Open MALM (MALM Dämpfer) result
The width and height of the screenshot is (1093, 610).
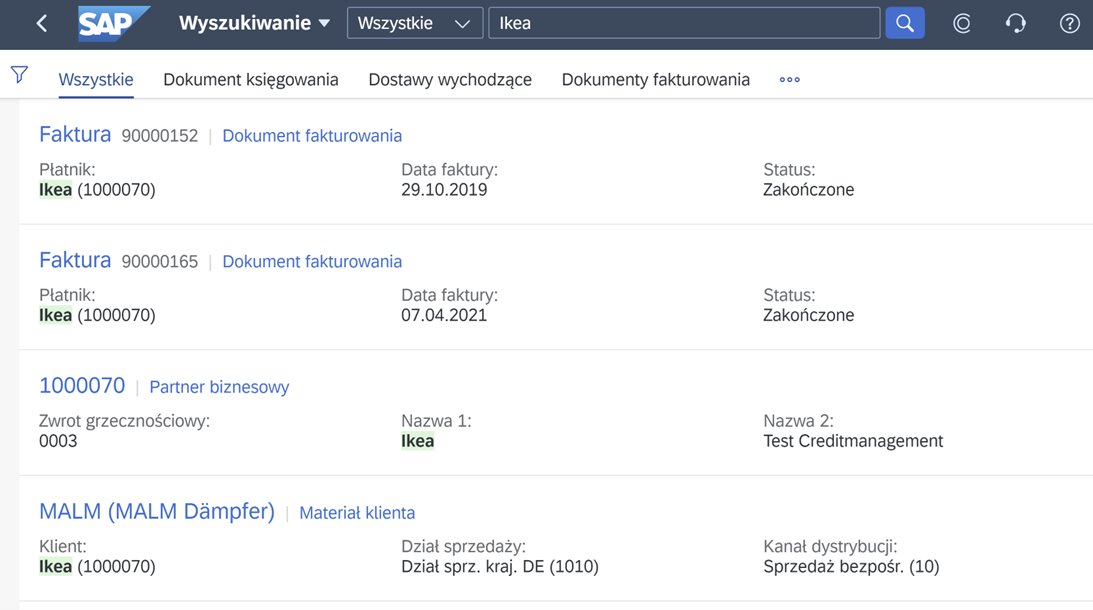tap(157, 511)
